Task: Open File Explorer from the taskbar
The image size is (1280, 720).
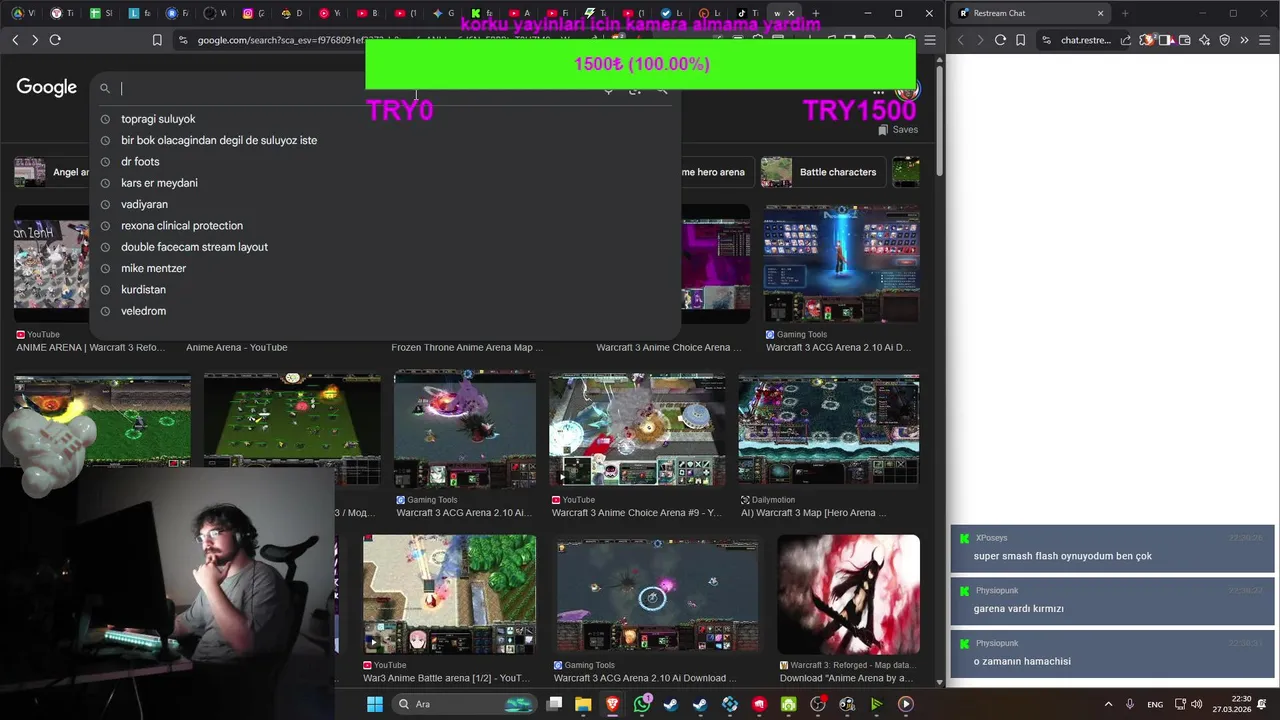Action: tap(584, 704)
